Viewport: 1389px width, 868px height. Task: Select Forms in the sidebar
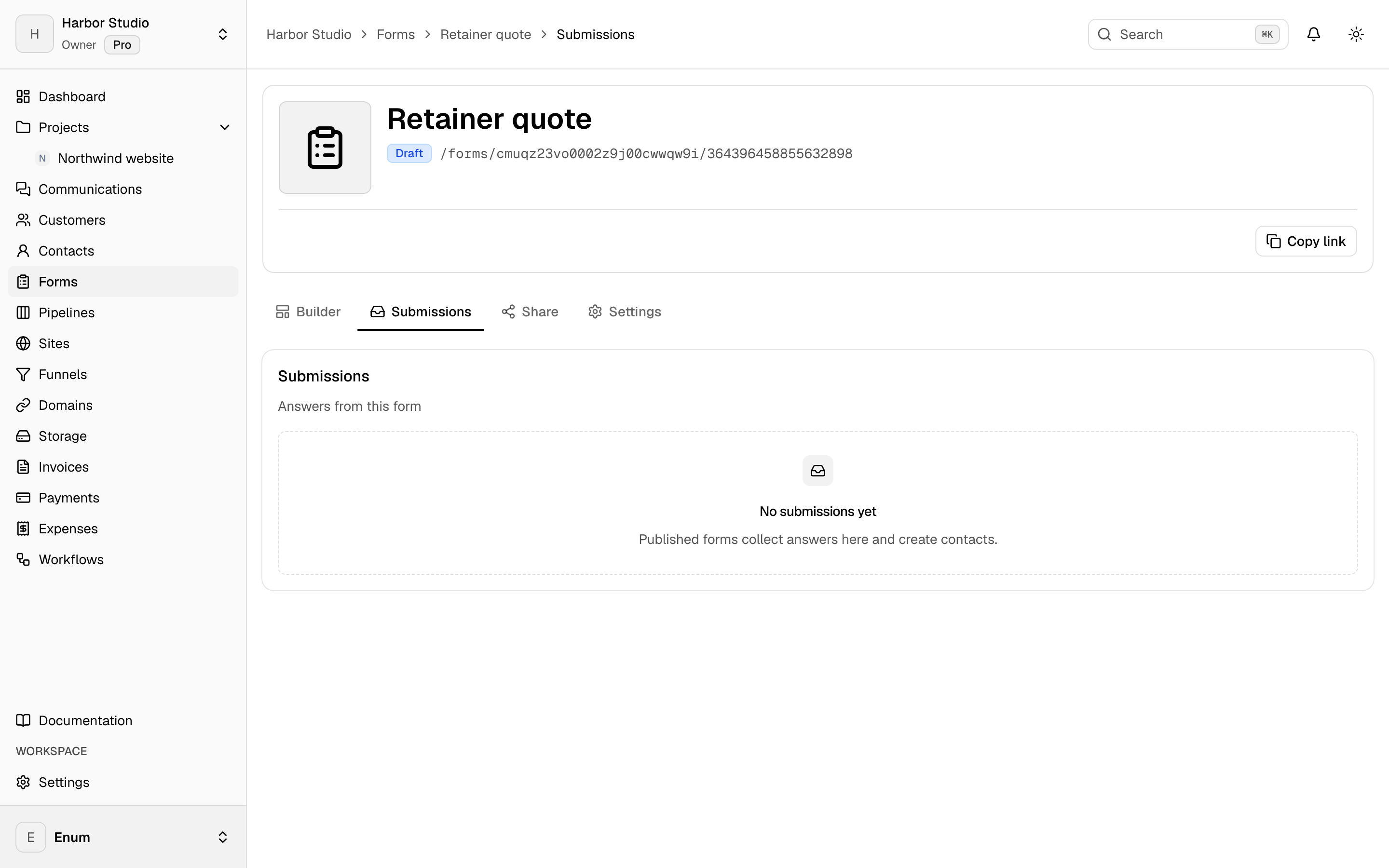(123, 282)
